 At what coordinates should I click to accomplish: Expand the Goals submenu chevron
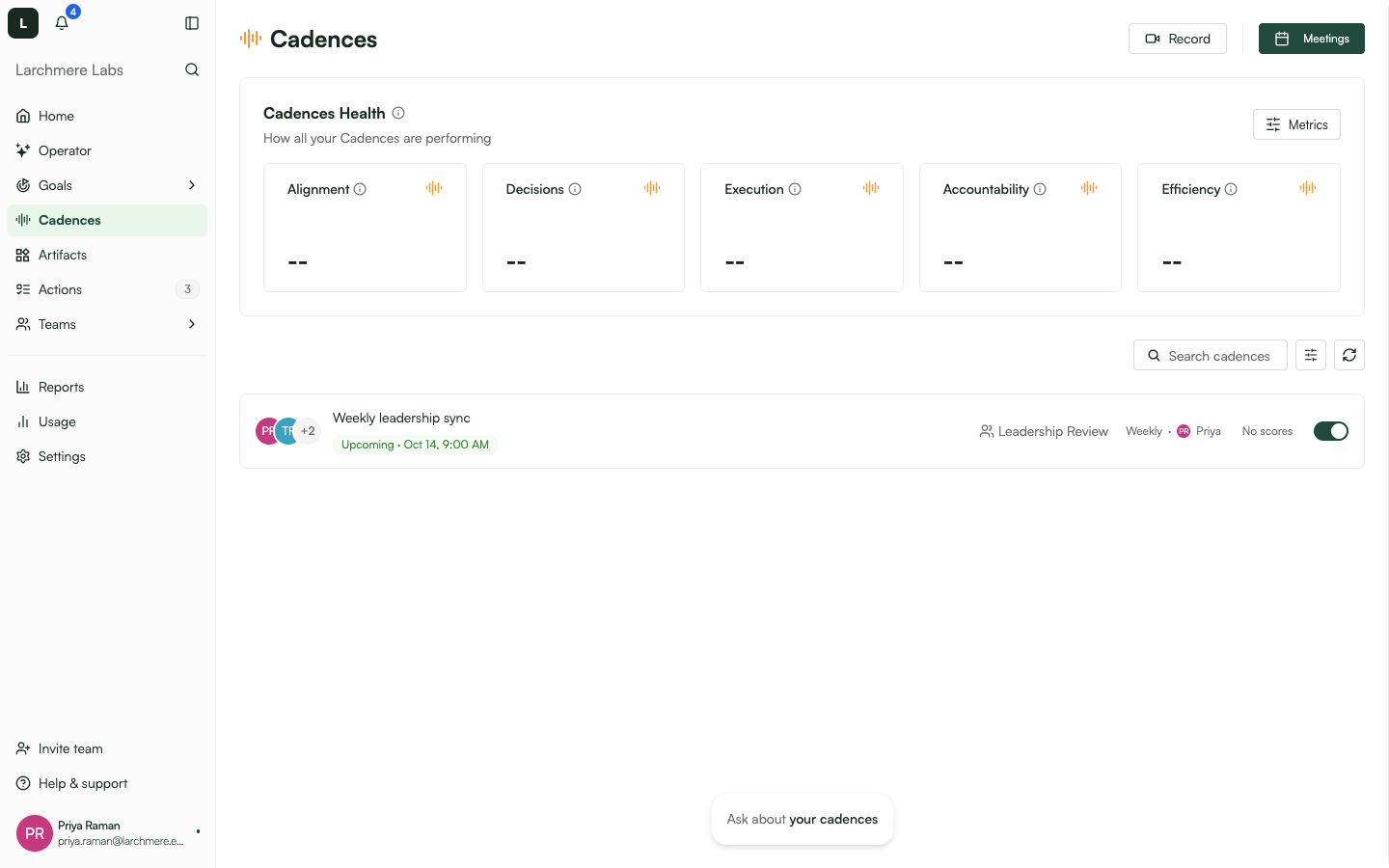192,185
